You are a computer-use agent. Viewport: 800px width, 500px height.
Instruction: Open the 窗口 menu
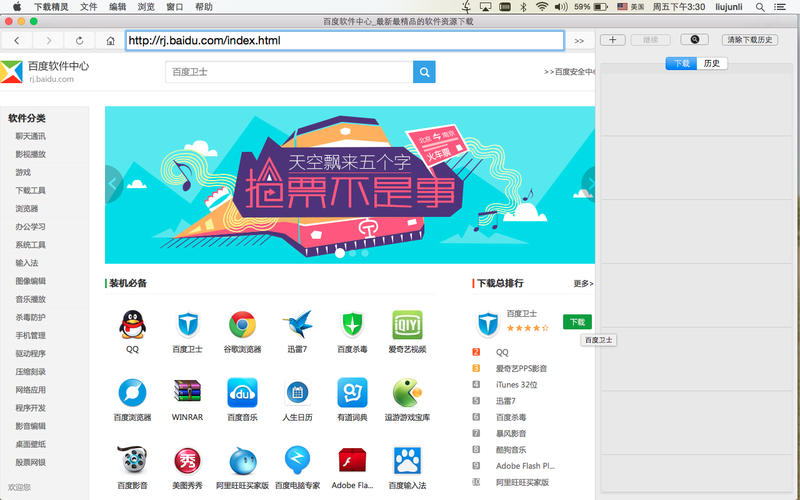[x=174, y=7]
